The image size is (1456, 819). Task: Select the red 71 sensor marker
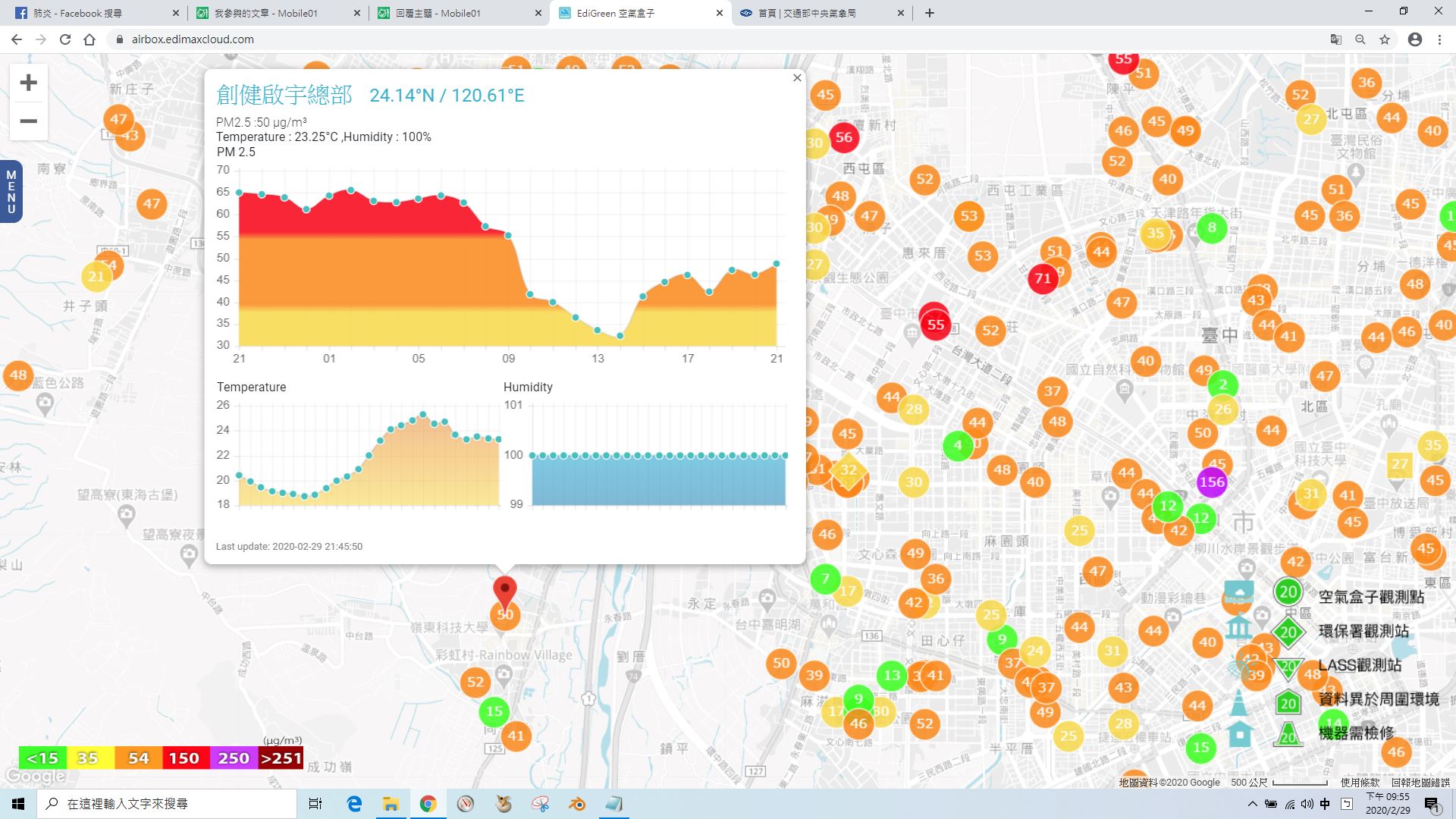[x=1043, y=278]
